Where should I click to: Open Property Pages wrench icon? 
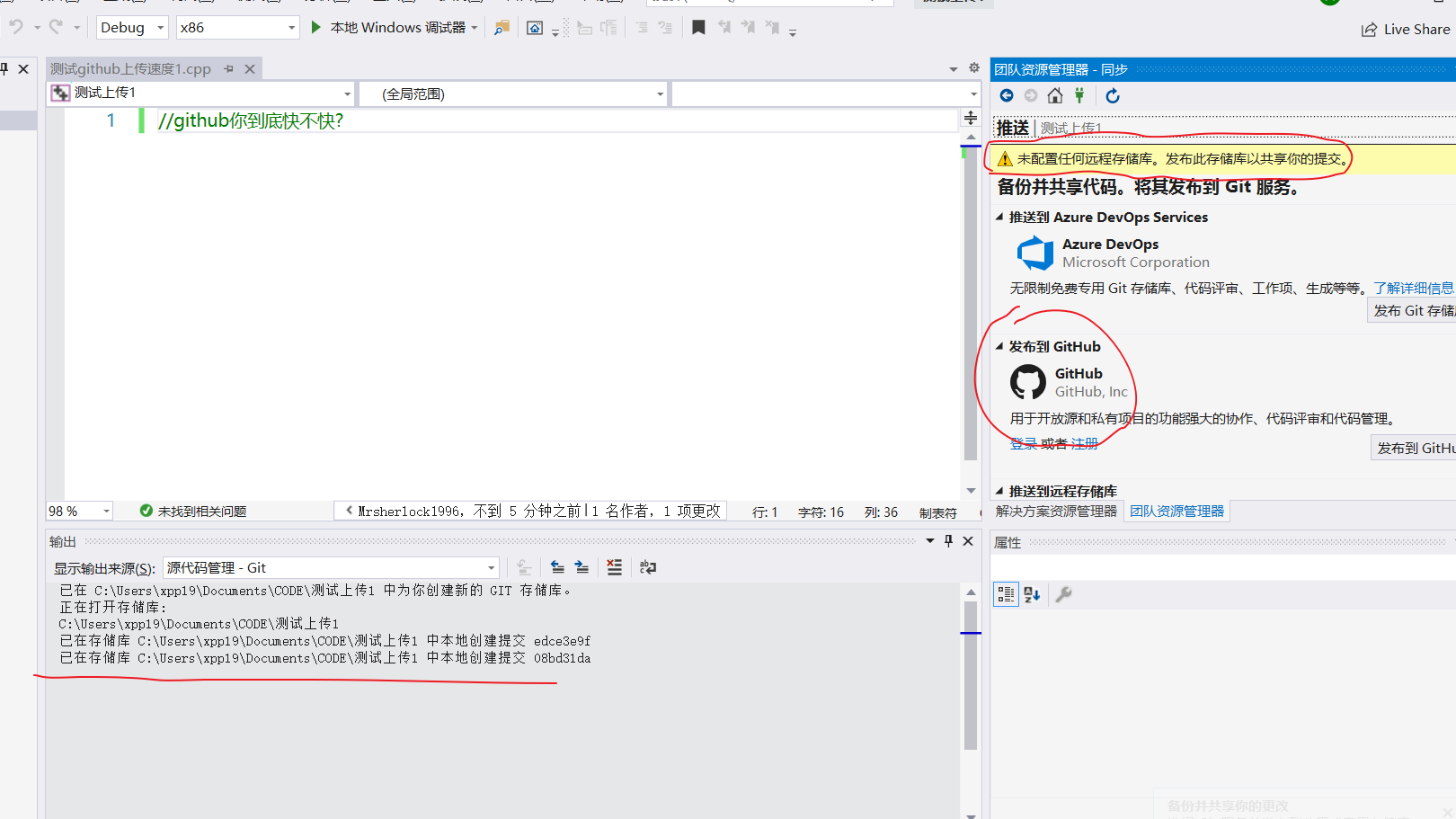tap(1063, 594)
